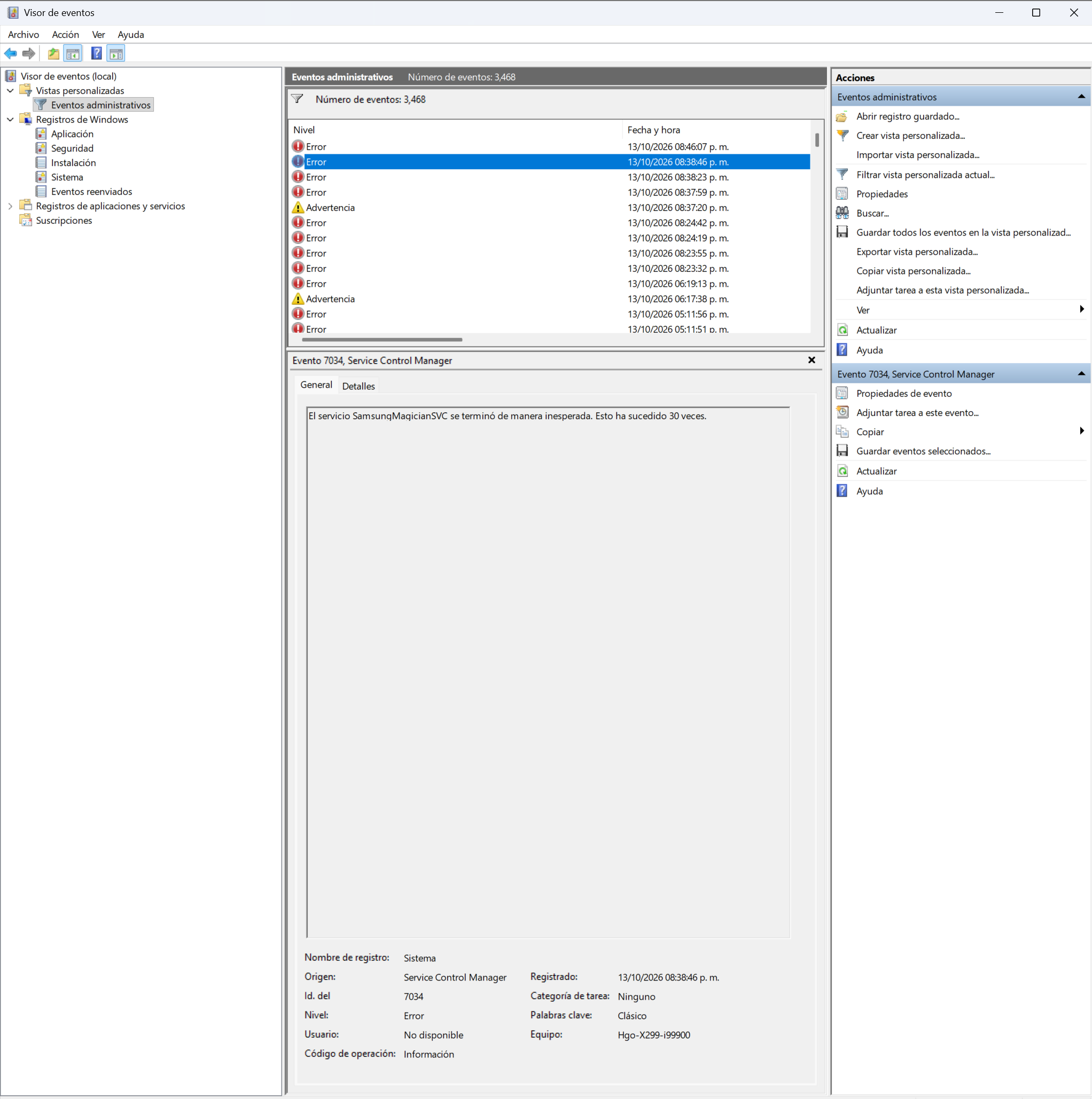Click Filtrar vista personalizada actual icon
1092x1099 pixels.
[843, 175]
